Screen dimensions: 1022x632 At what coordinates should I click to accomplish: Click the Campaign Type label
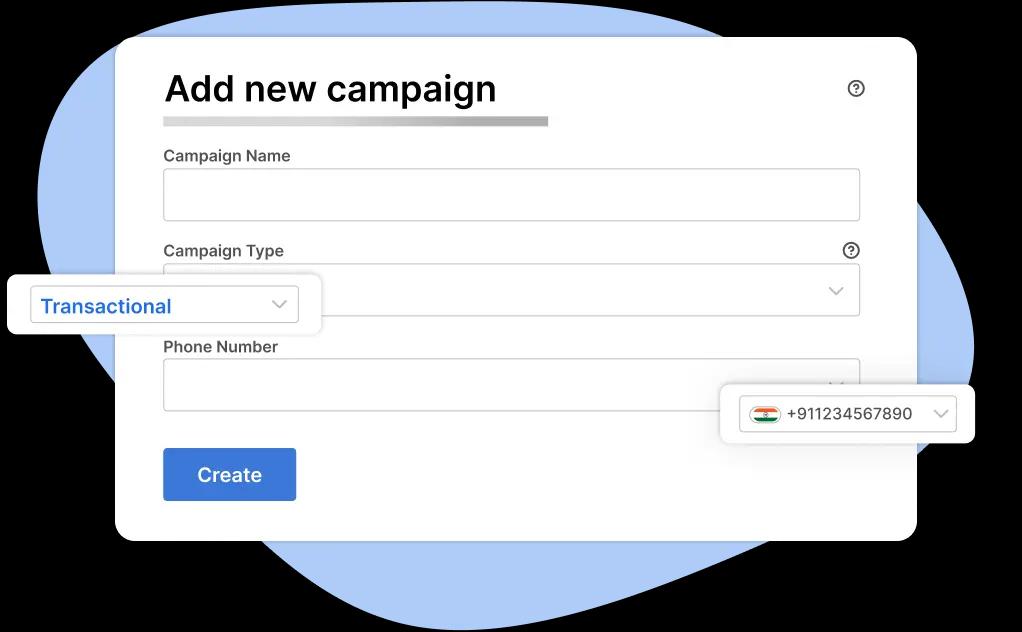(x=224, y=251)
